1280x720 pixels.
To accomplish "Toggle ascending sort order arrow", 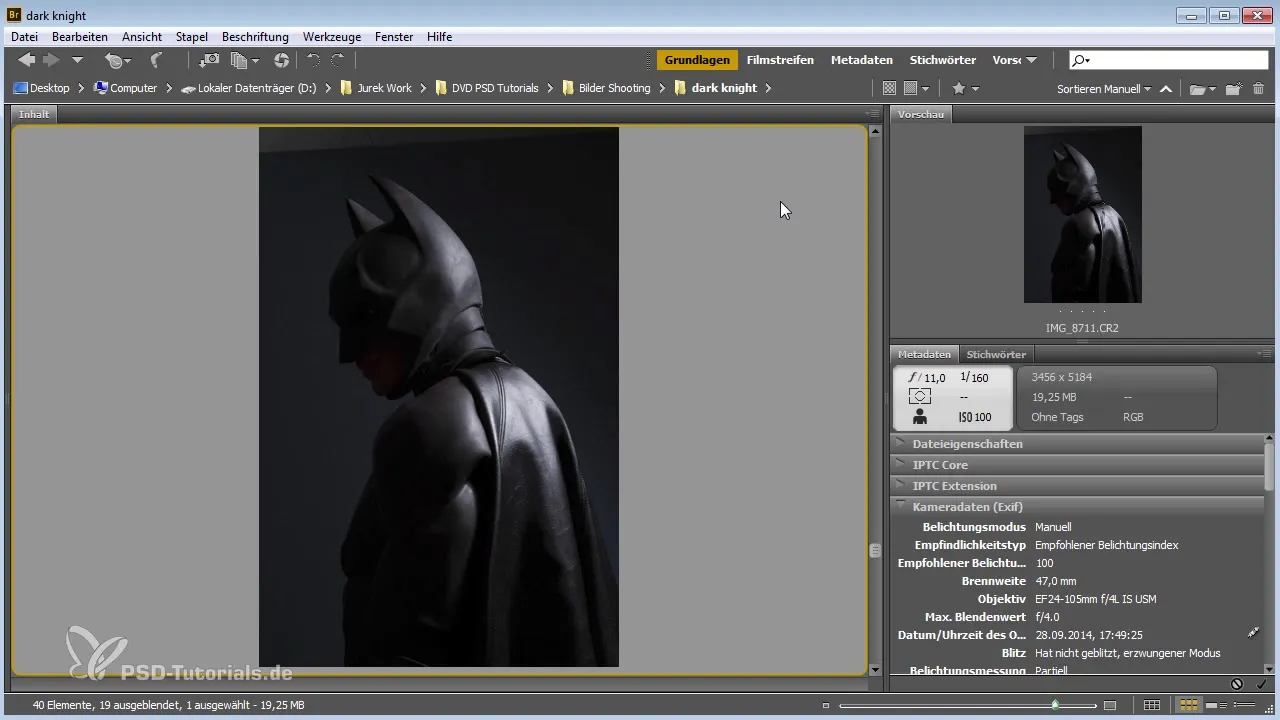I will (x=1166, y=88).
